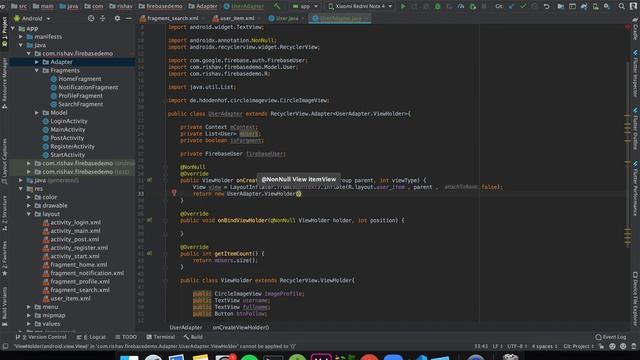Open Search Everywhere magnifier icon
The image size is (640, 360).
coord(621,6)
